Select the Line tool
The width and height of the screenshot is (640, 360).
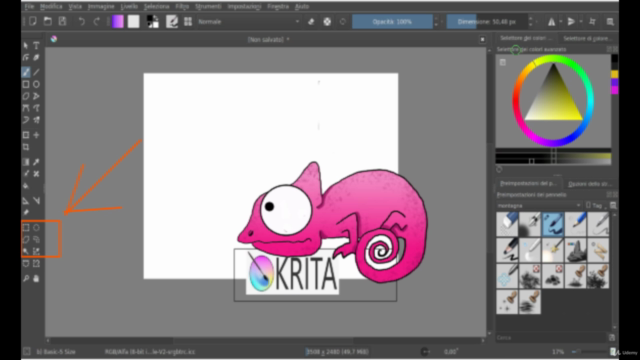click(36, 72)
